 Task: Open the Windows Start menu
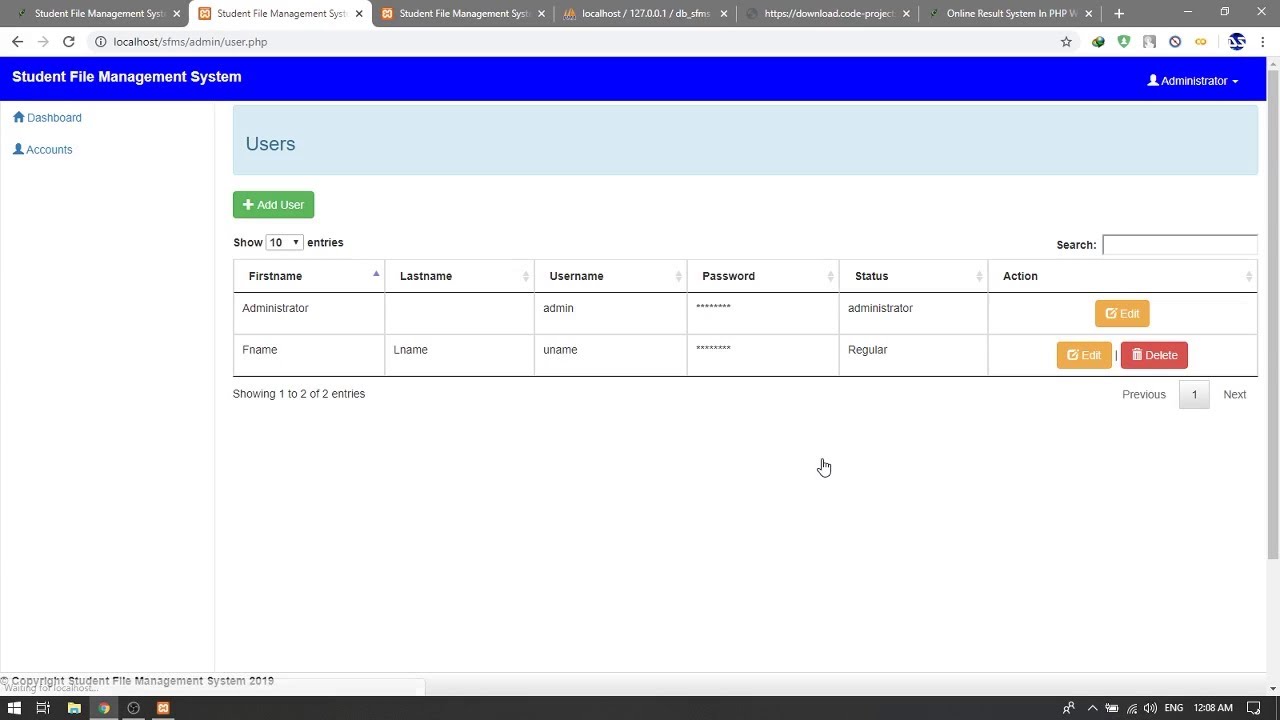pos(15,708)
